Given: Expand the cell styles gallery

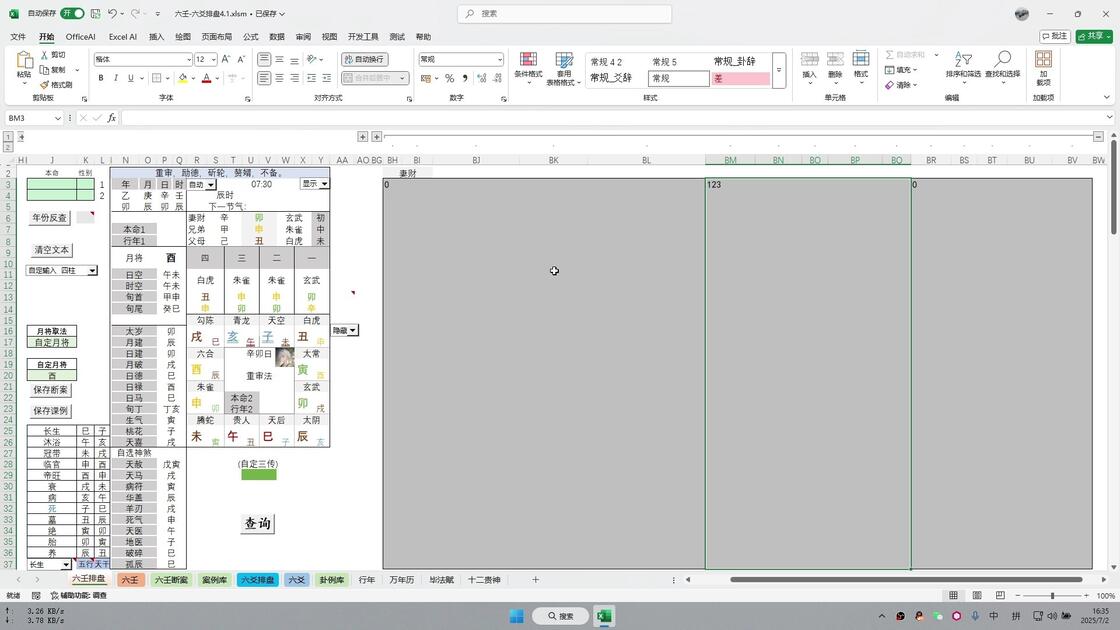Looking at the screenshot, I should (779, 71).
